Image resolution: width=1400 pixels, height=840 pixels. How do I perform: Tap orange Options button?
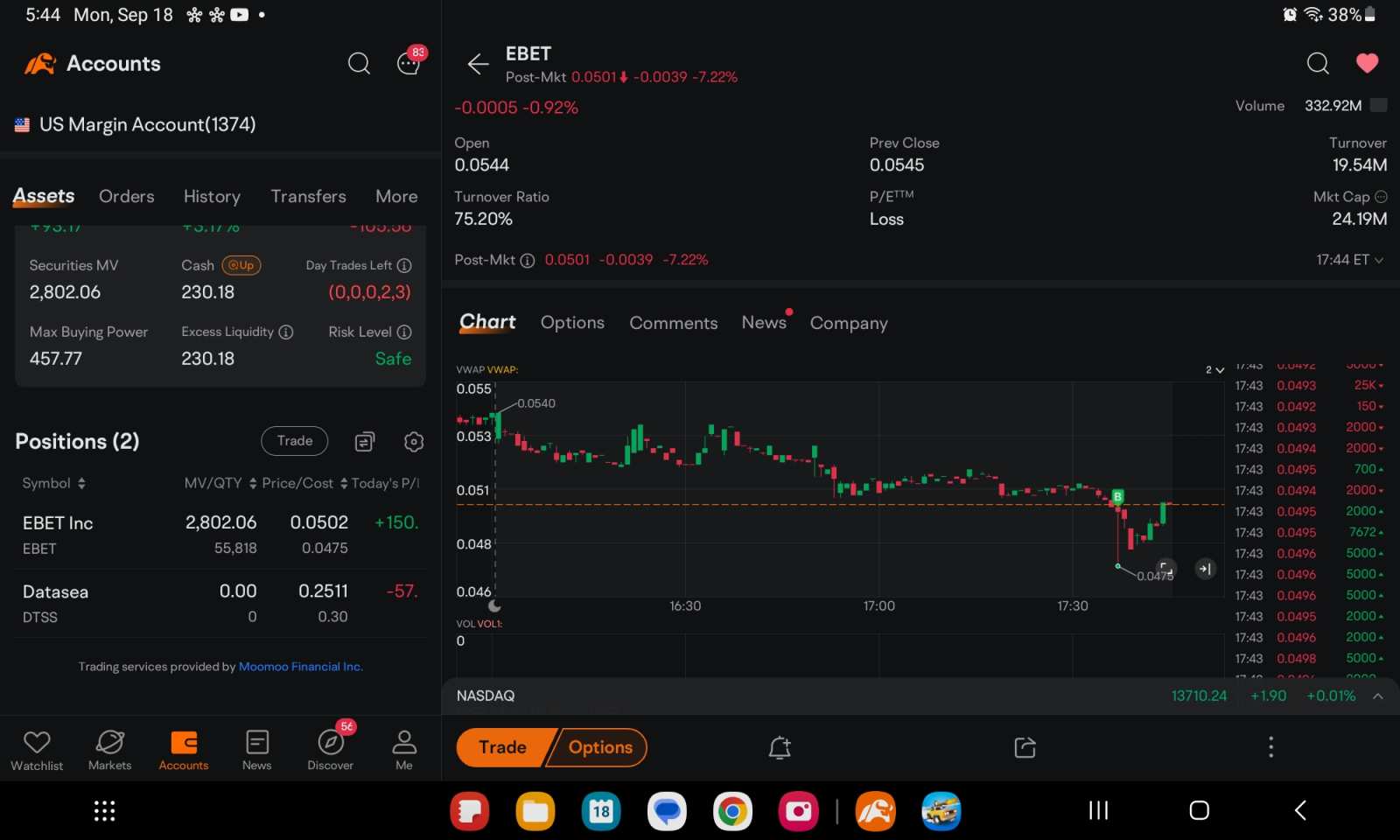tap(600, 747)
